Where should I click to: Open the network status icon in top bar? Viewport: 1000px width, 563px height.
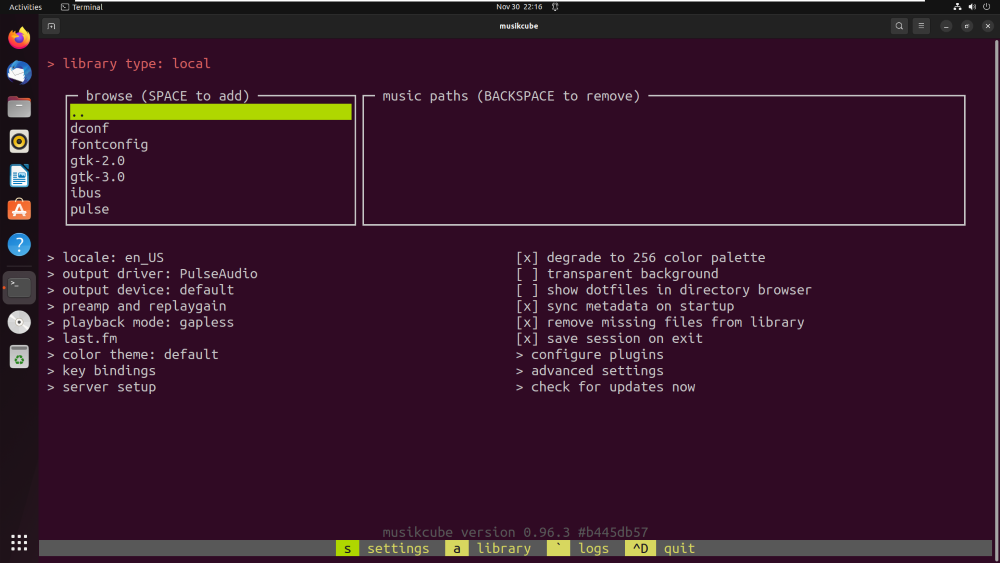(957, 7)
